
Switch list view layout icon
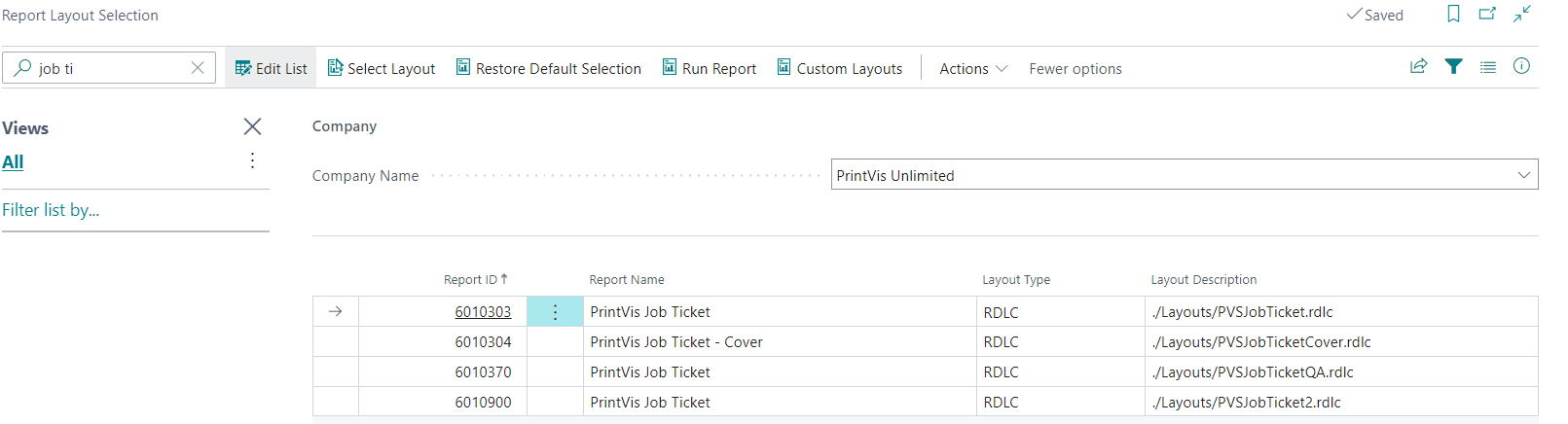click(1487, 67)
